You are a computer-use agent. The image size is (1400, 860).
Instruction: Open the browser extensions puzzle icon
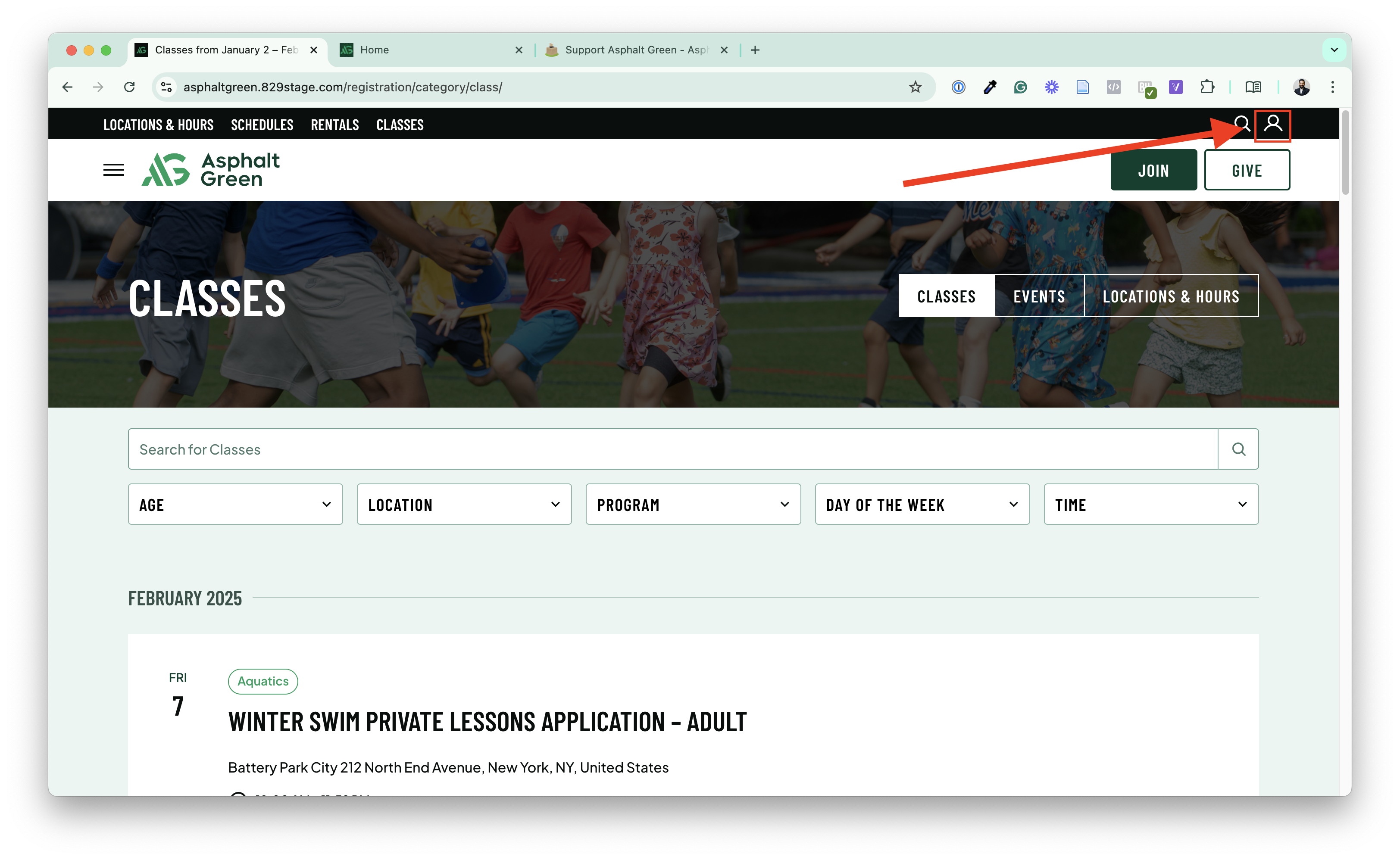pyautogui.click(x=1206, y=87)
